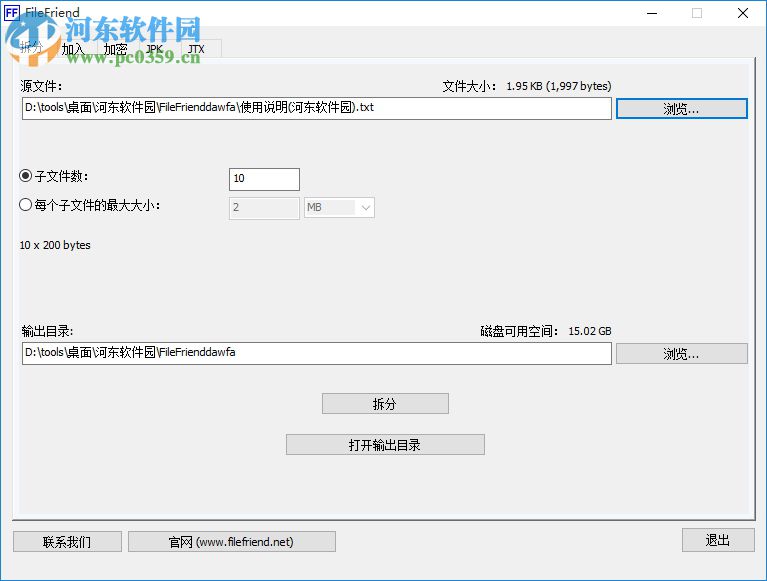
Task: Click the 退出 exit button
Action: click(x=718, y=540)
